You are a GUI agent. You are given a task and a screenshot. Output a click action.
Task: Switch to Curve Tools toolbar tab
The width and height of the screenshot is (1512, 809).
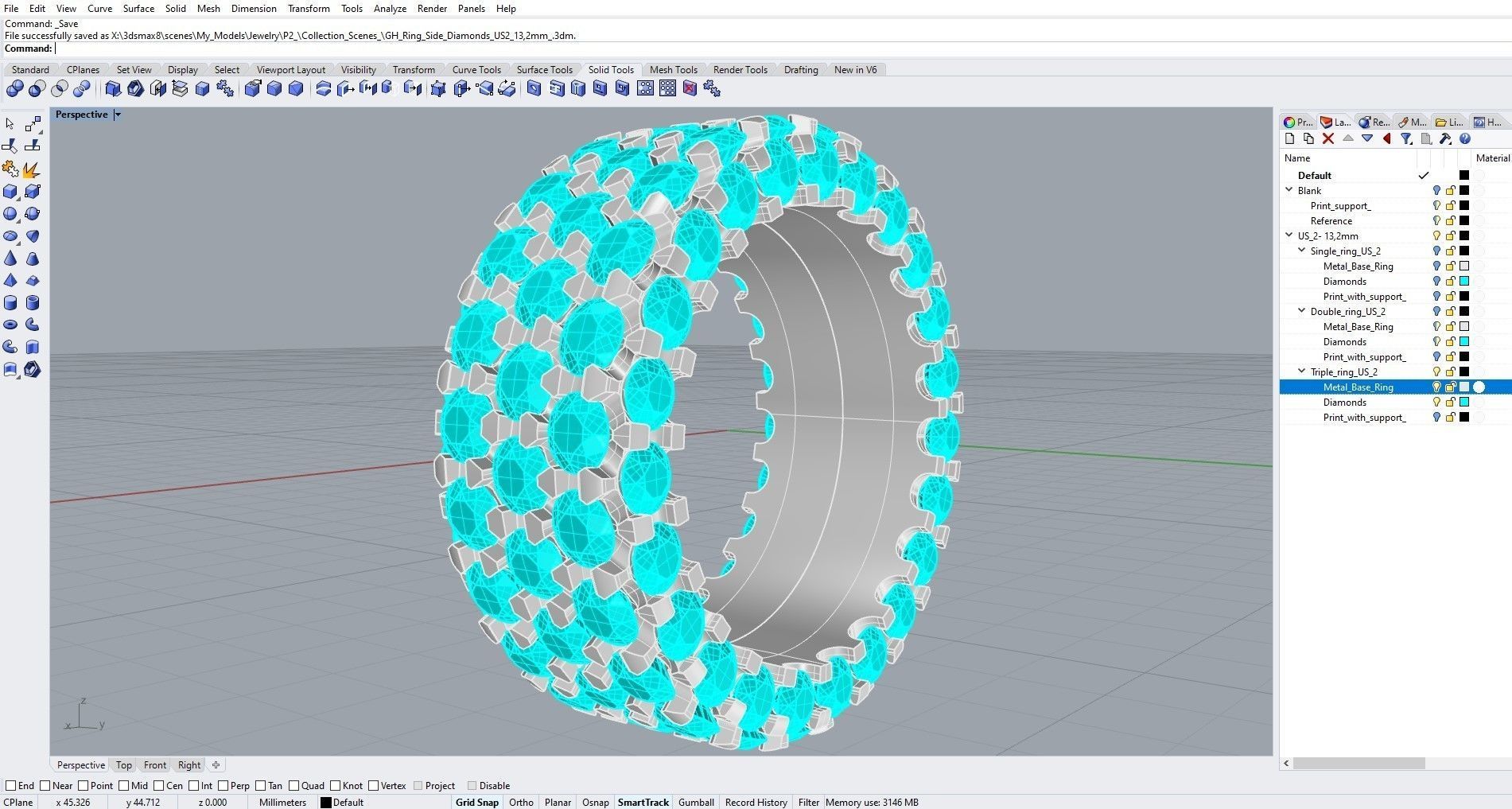476,69
